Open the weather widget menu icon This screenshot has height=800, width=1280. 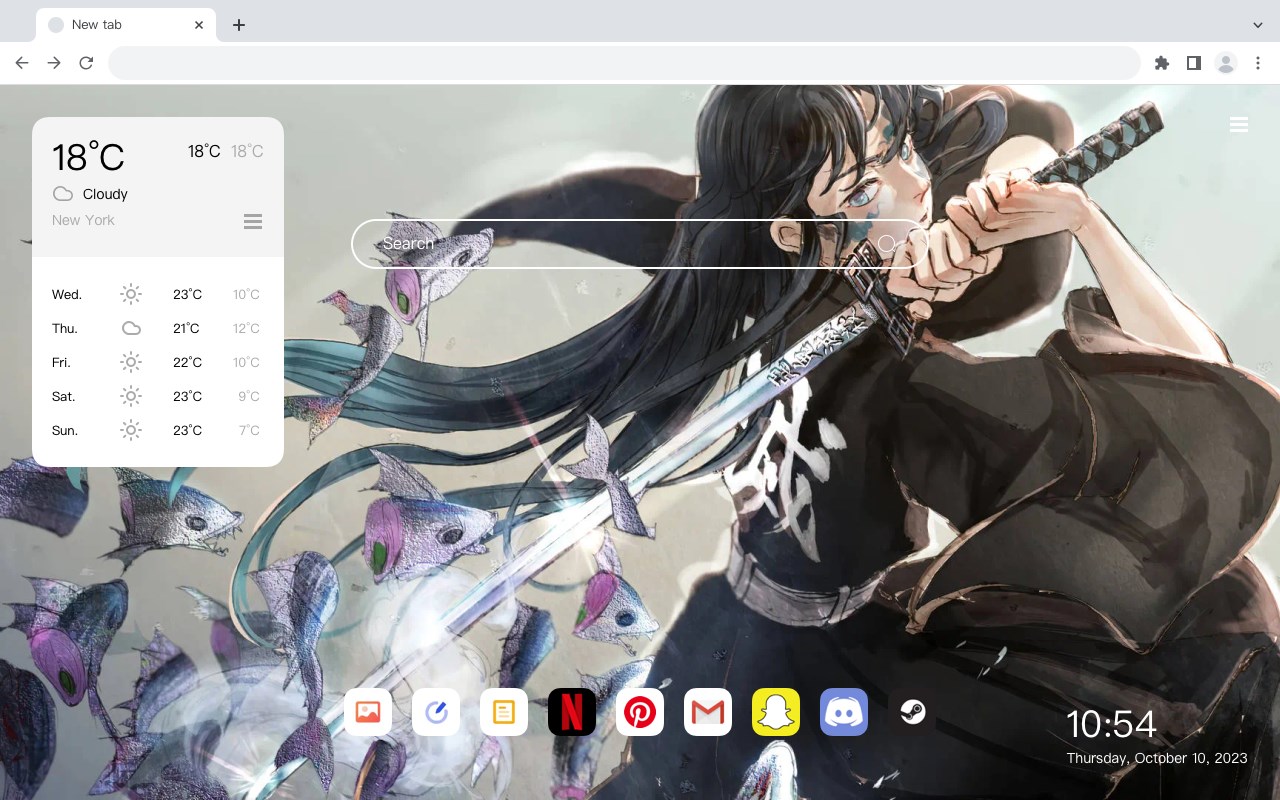point(253,221)
